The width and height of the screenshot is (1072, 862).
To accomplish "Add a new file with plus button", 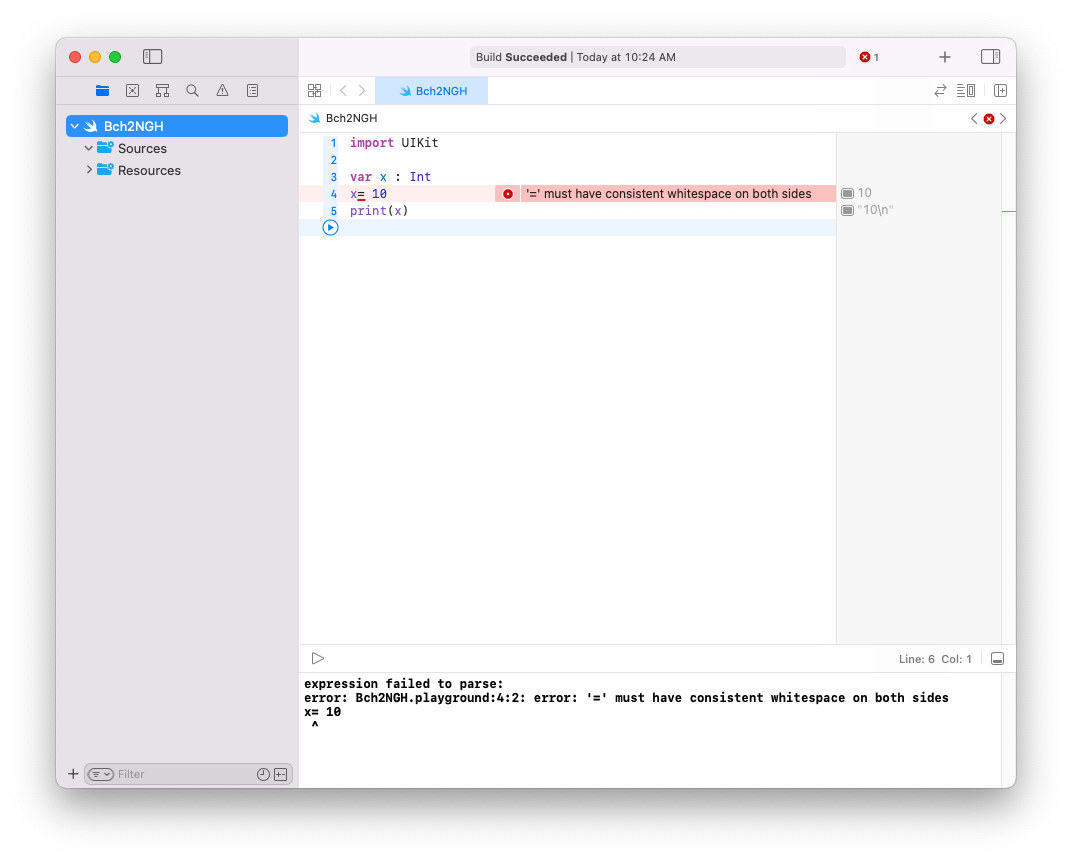I will click(x=73, y=773).
